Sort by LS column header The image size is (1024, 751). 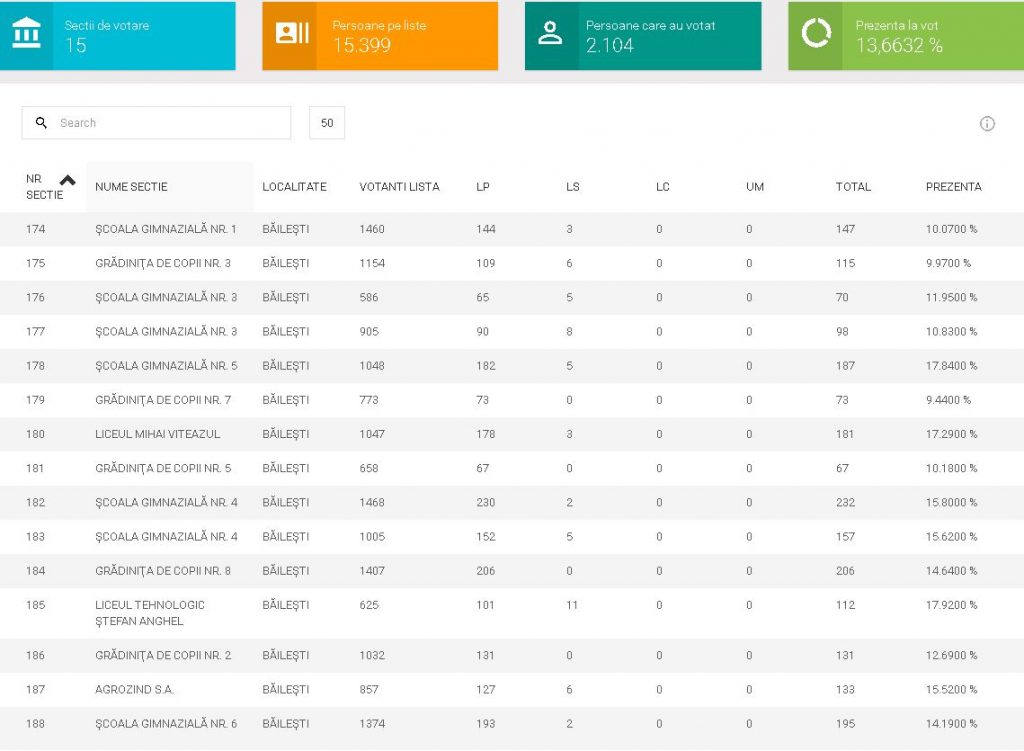click(573, 187)
